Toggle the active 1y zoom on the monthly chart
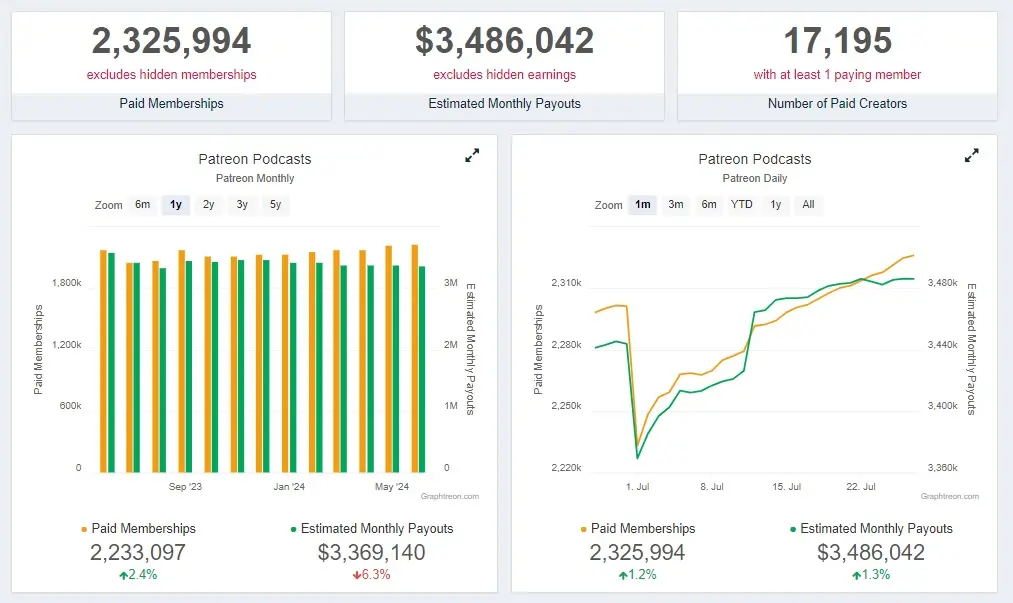The image size is (1013, 603). click(x=175, y=204)
